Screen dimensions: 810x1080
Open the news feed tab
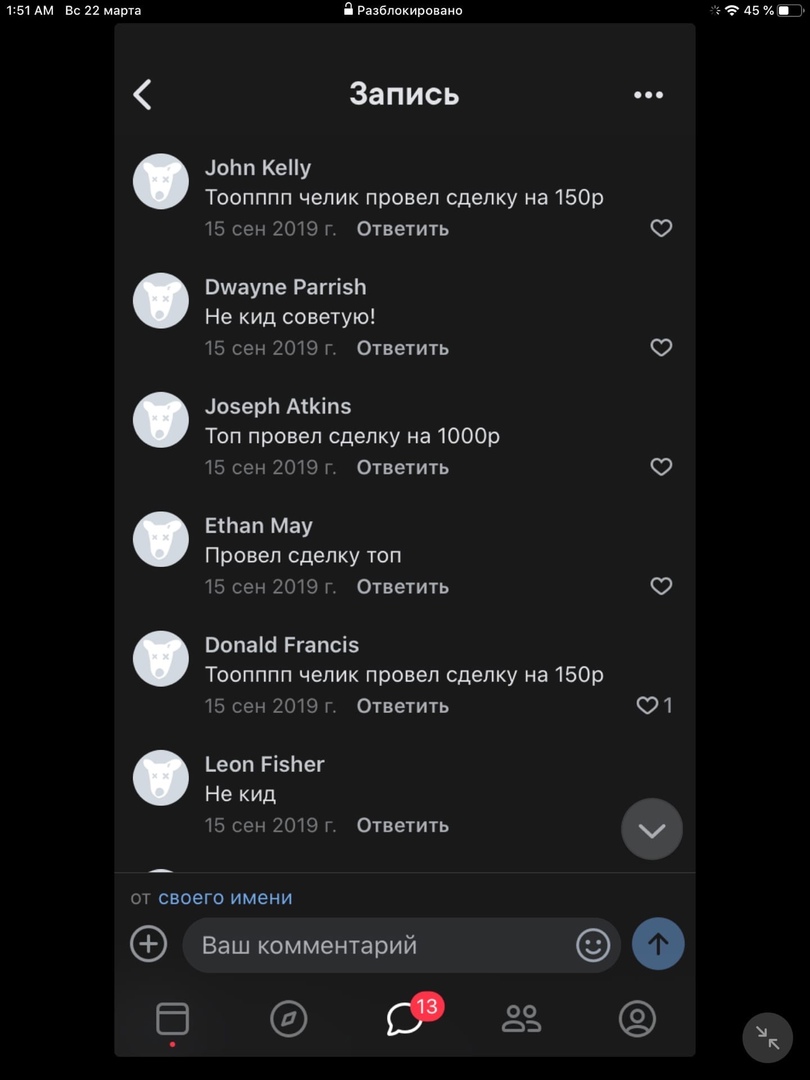click(x=172, y=1019)
